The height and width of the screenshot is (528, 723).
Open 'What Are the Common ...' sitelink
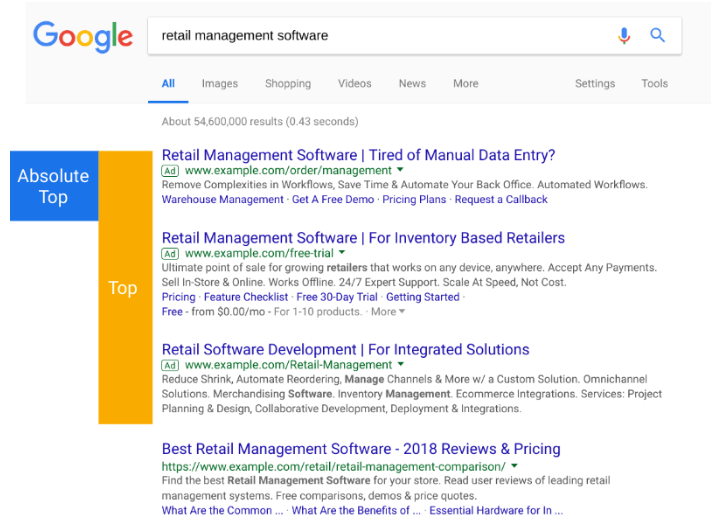click(222, 510)
